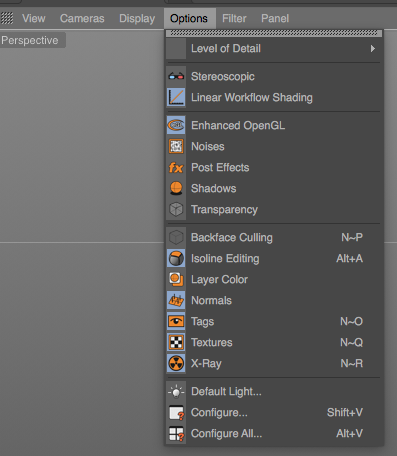
Task: Expand the Level of Detail submenu
Action: pos(274,49)
